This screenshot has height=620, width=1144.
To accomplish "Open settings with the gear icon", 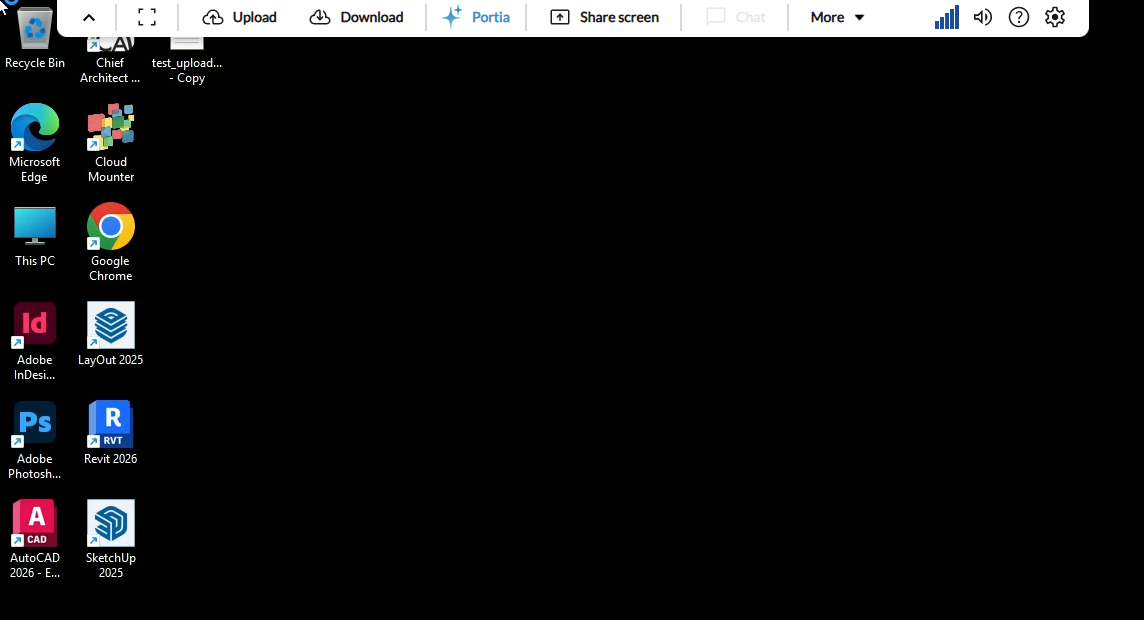I will pyautogui.click(x=1055, y=18).
